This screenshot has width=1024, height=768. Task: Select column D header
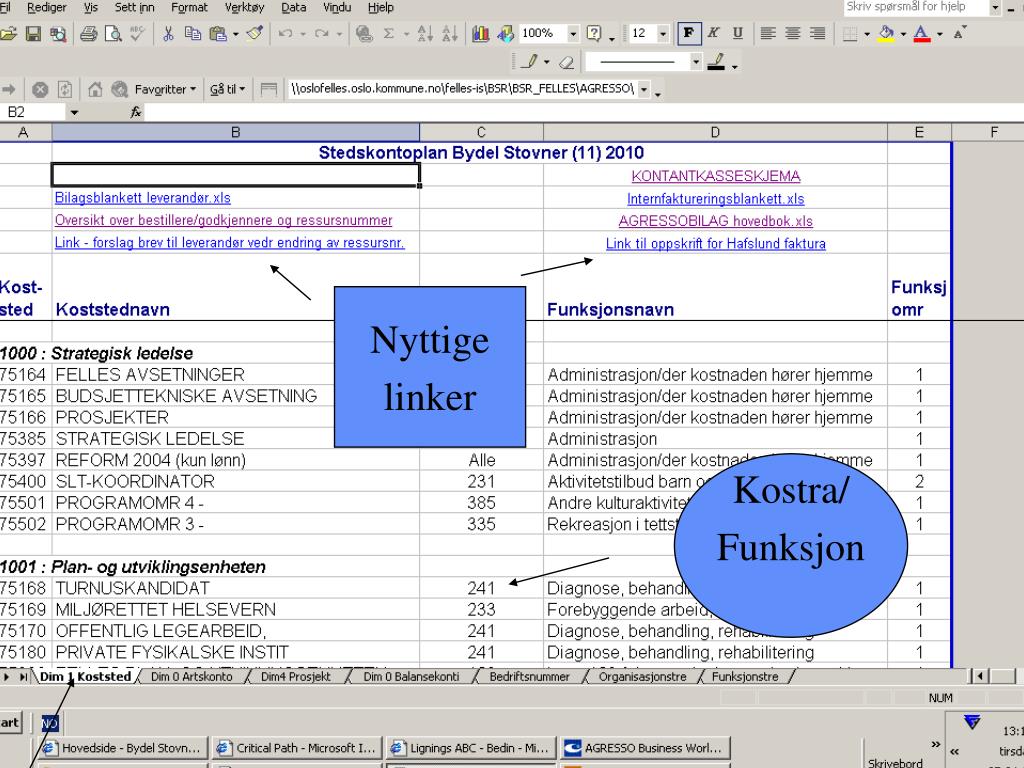(715, 132)
